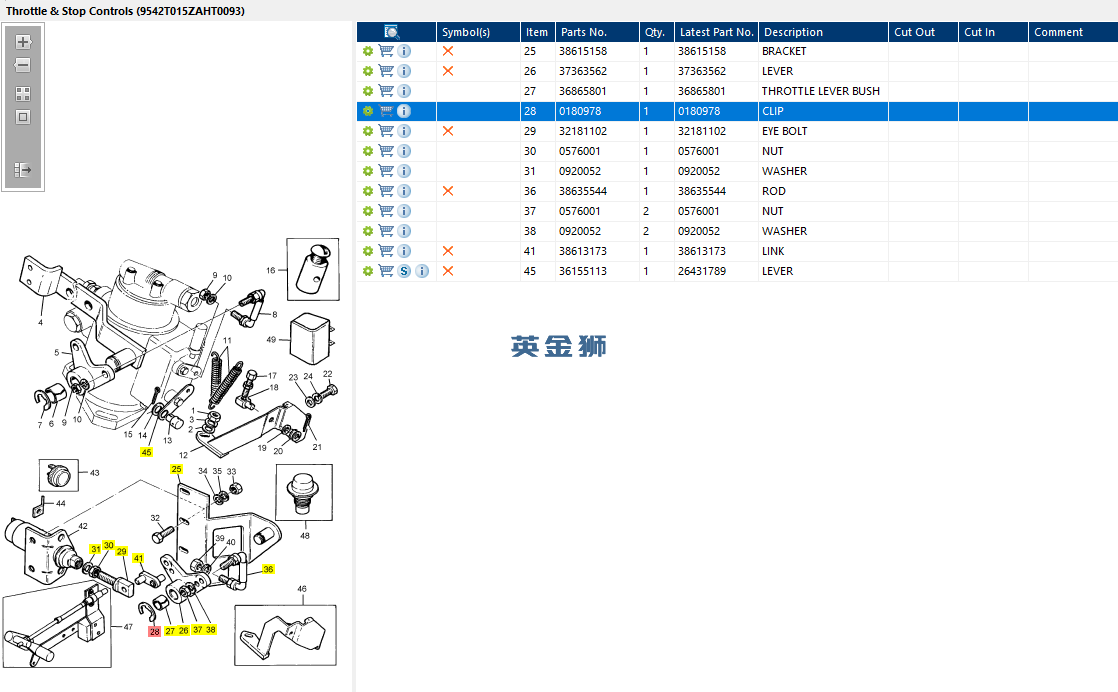1118x692 pixels.
Task: Open info for EYE BOLT row
Action: click(x=404, y=131)
